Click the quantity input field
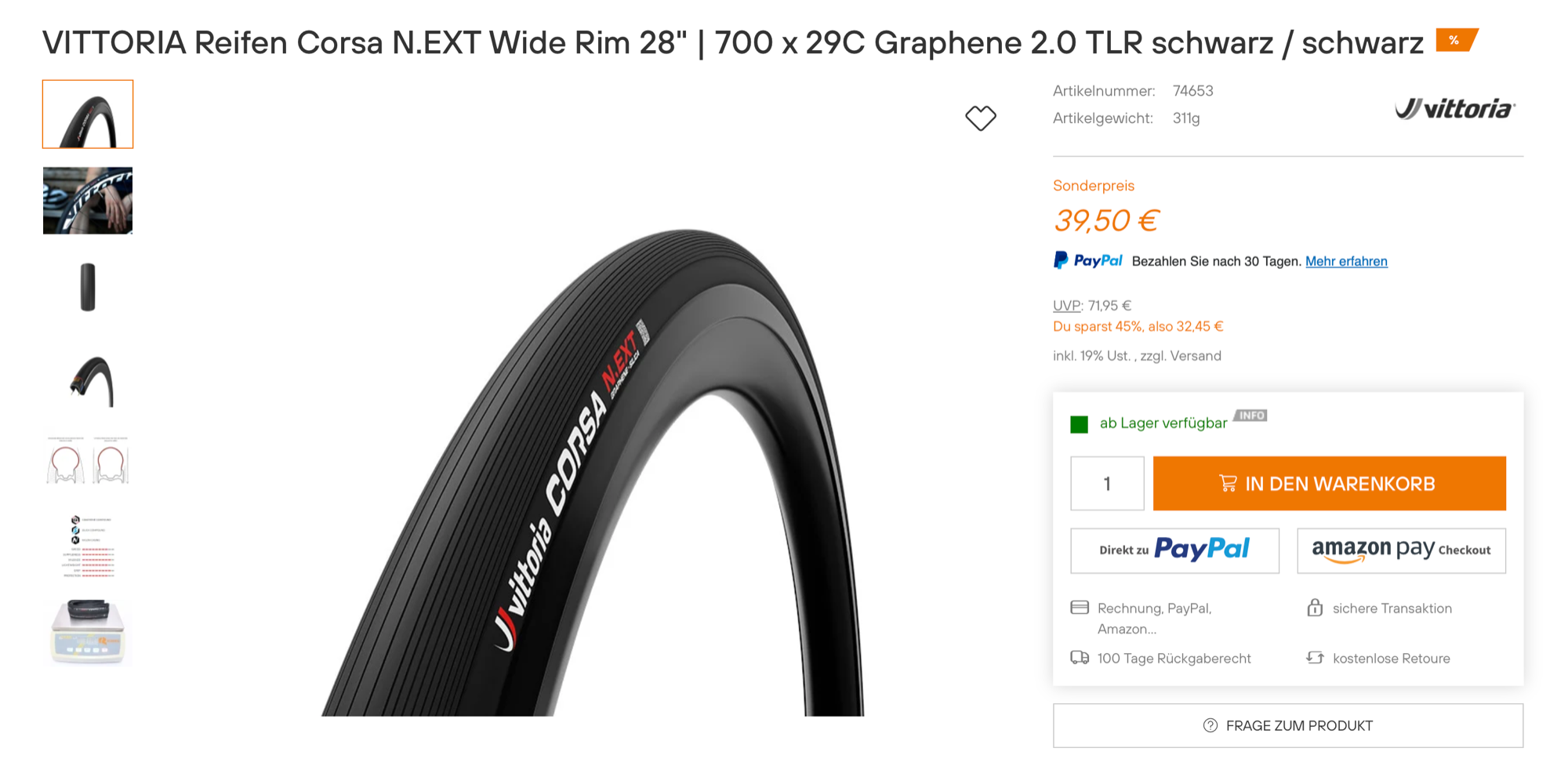This screenshot has width=1568, height=784. pyautogui.click(x=1107, y=484)
